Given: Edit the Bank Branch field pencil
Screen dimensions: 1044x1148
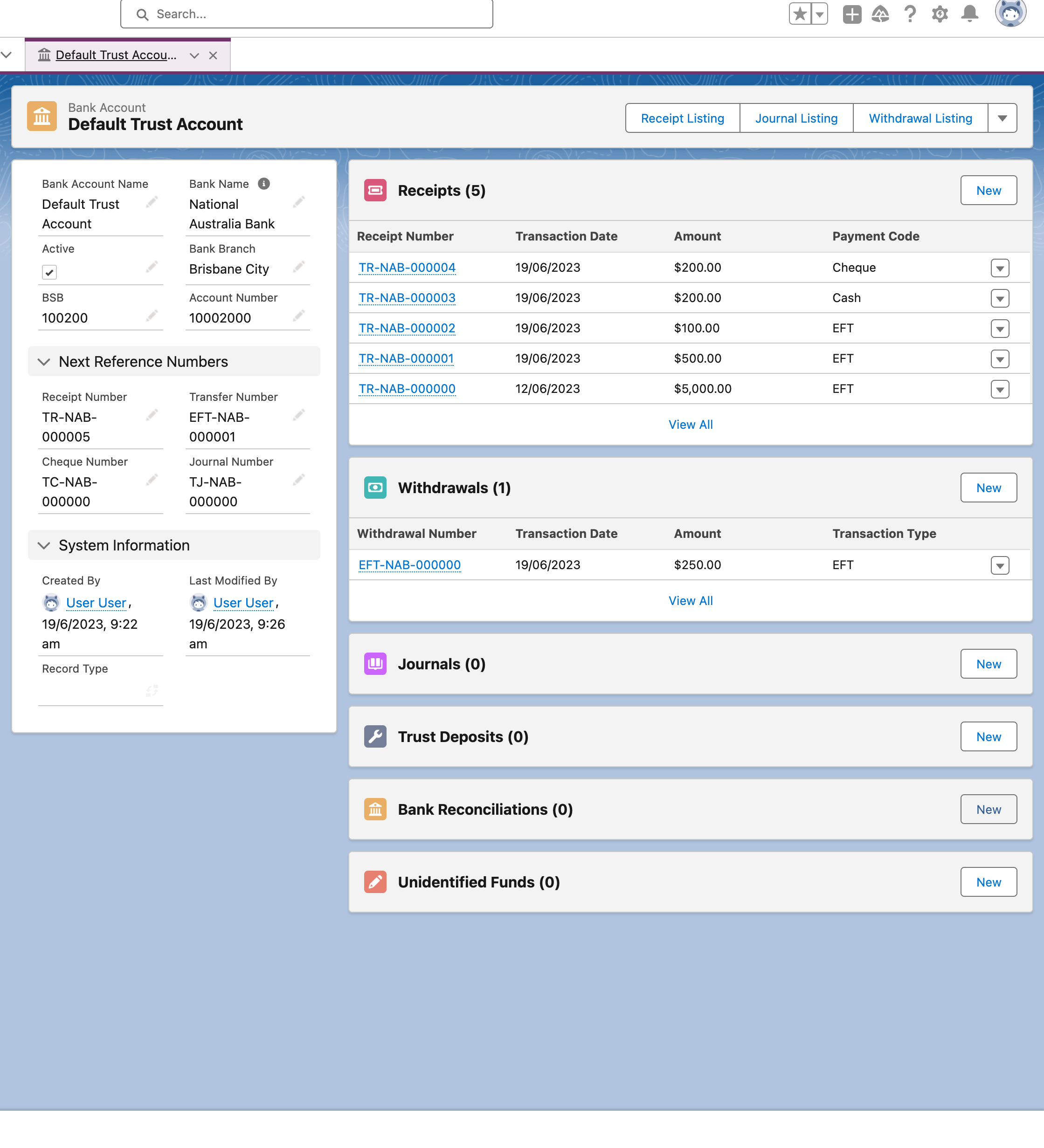Looking at the screenshot, I should [298, 267].
